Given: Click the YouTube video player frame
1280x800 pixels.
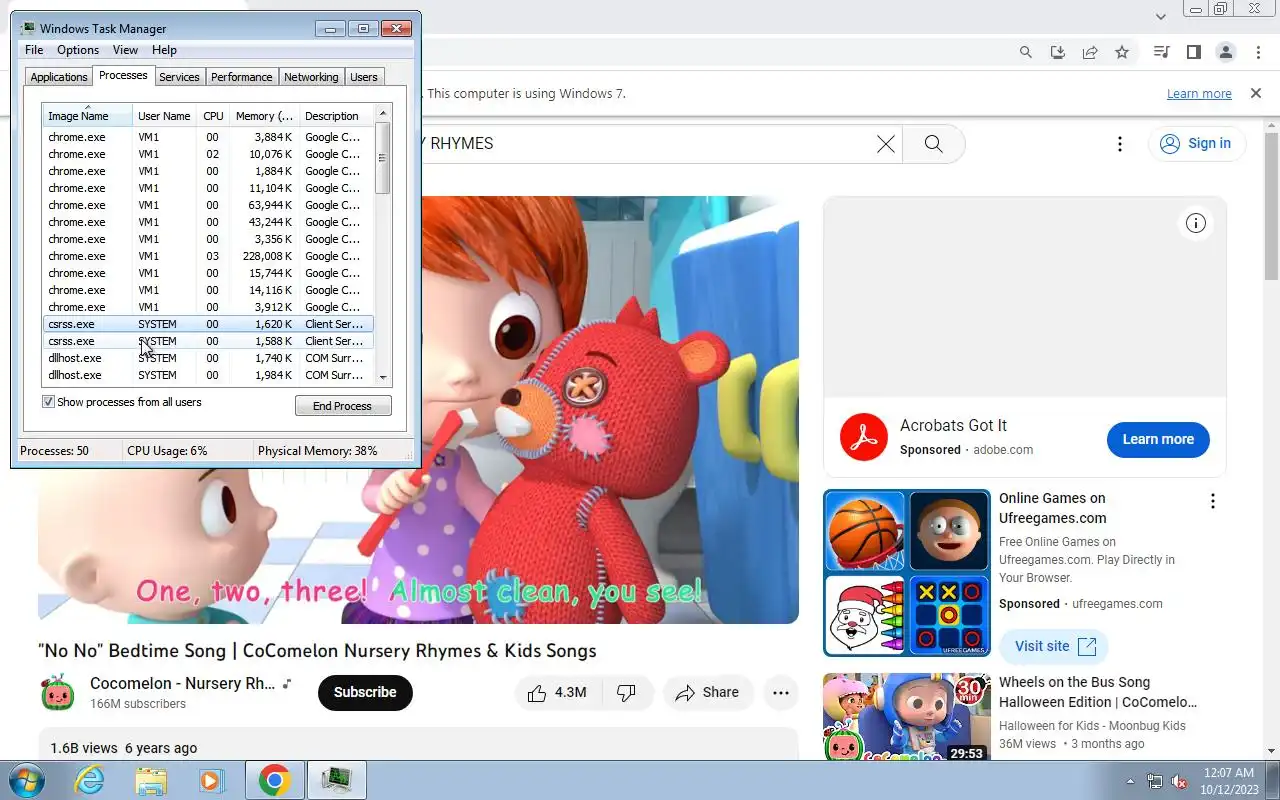Looking at the screenshot, I should [x=418, y=410].
